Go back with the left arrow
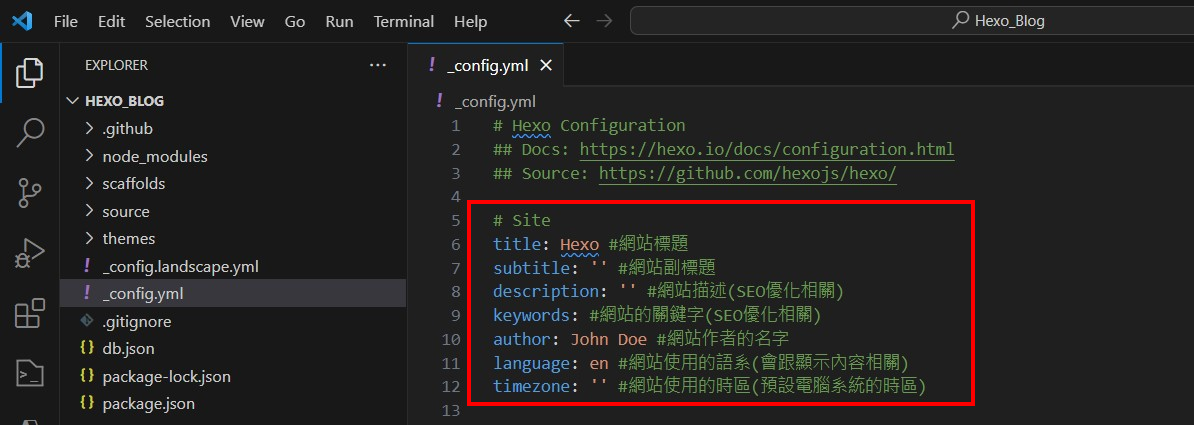This screenshot has height=425, width=1194. [571, 21]
